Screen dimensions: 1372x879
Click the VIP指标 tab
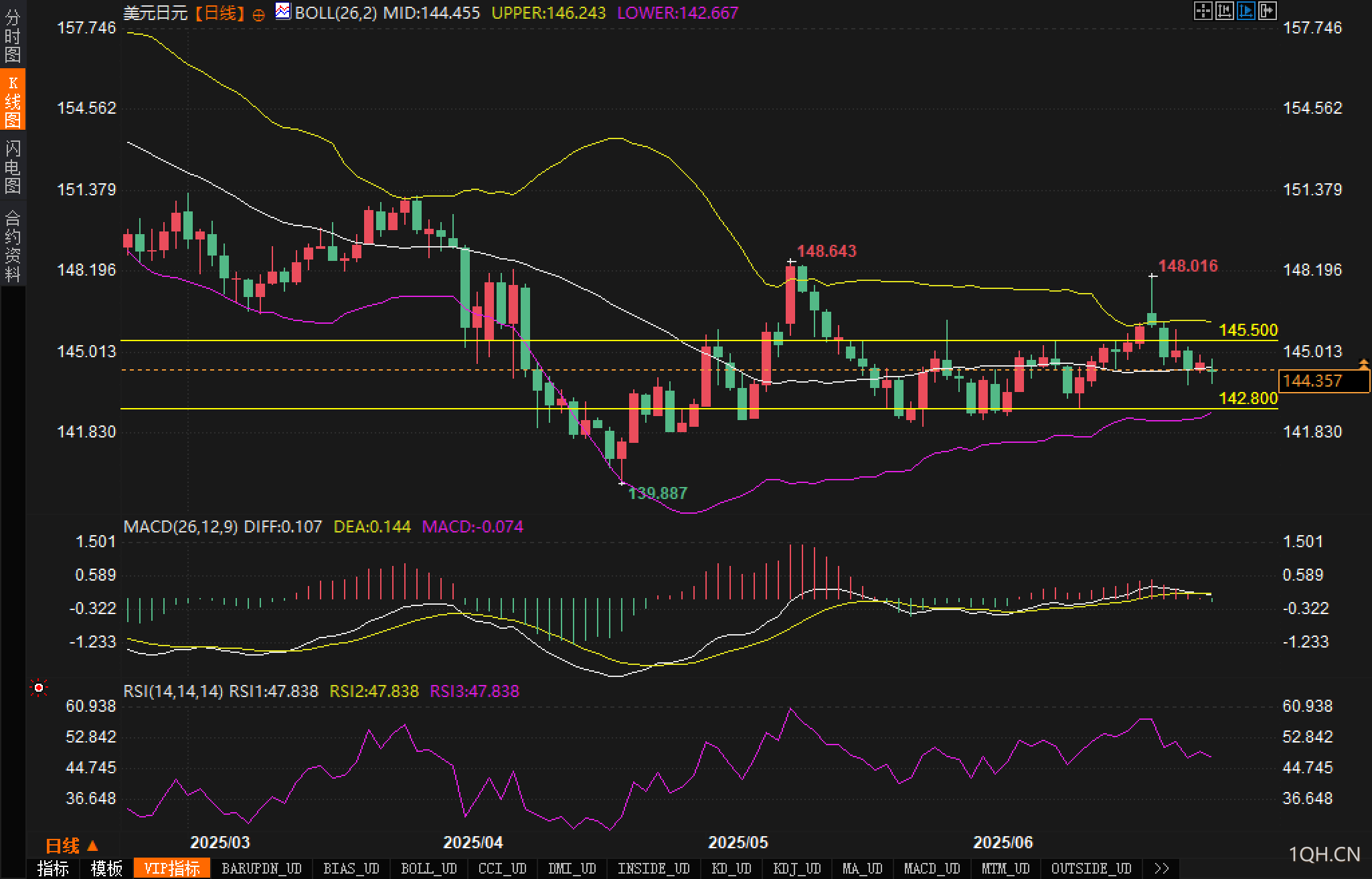[x=172, y=868]
